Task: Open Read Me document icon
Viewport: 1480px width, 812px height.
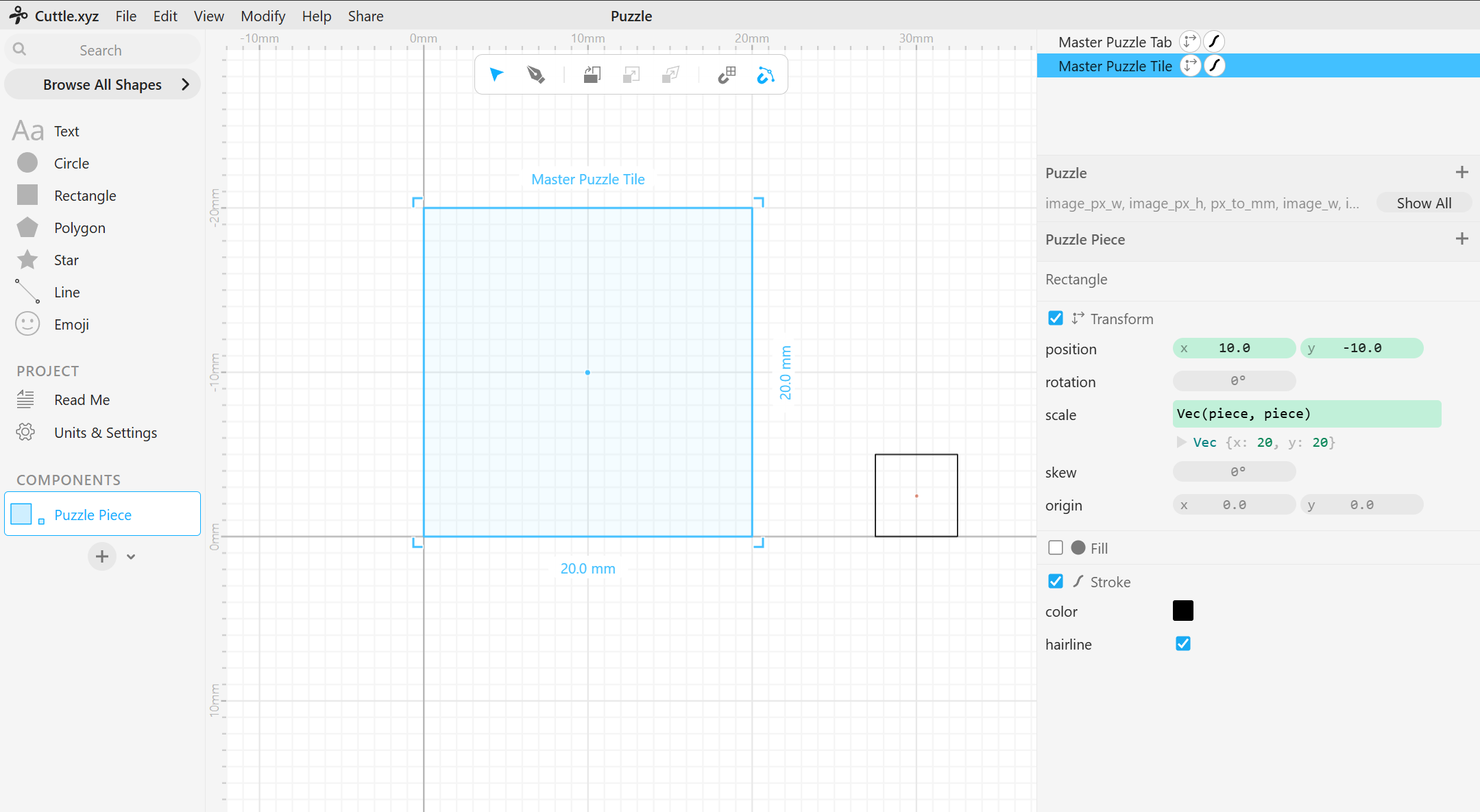Action: pos(25,399)
